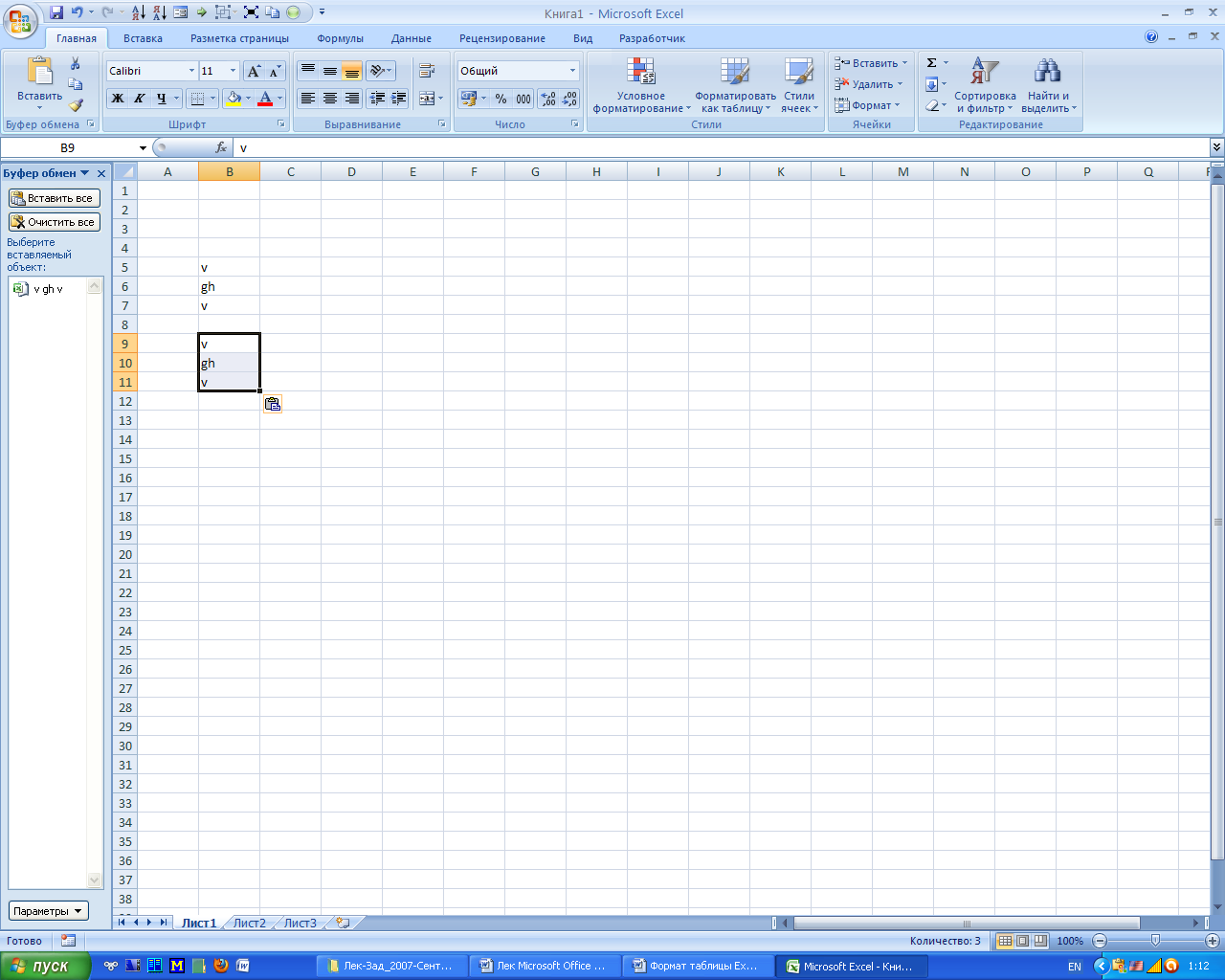This screenshot has width=1225, height=980.
Task: Toggle italic К formatting
Action: tap(139, 99)
